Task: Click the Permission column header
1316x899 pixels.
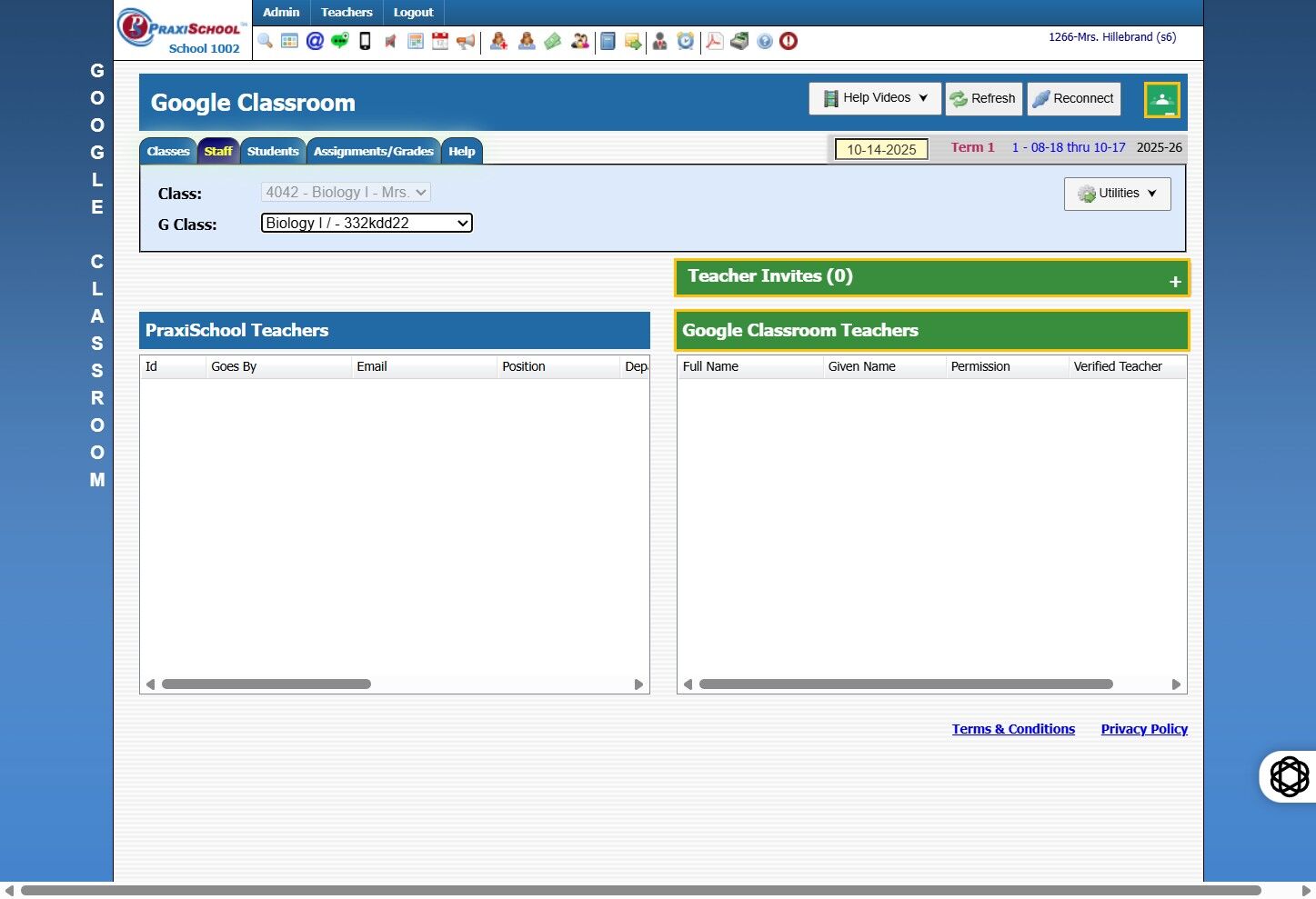Action: pyautogui.click(x=1007, y=366)
